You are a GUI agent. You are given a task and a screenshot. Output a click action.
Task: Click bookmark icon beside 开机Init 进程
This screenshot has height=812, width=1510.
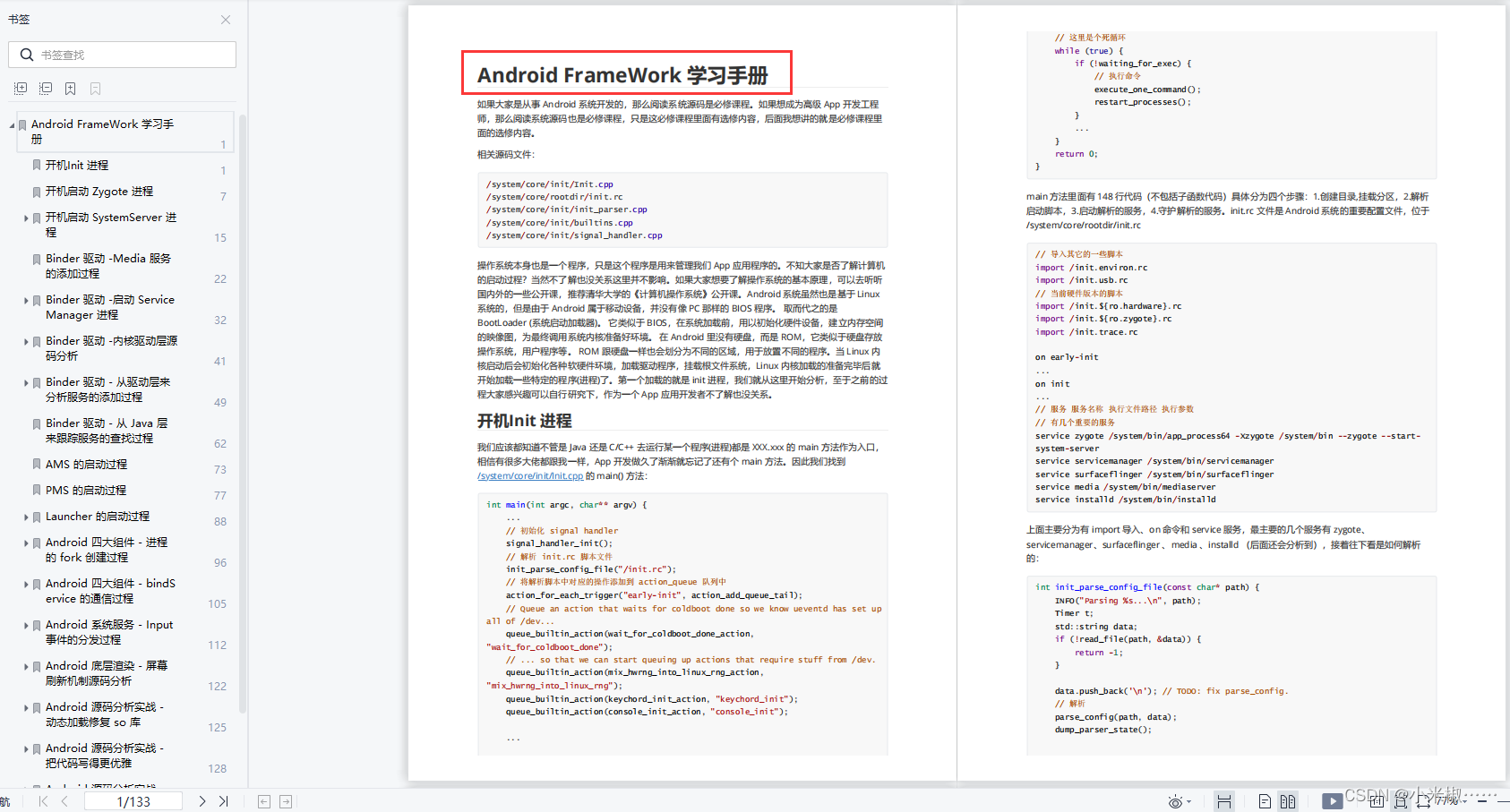(37, 166)
